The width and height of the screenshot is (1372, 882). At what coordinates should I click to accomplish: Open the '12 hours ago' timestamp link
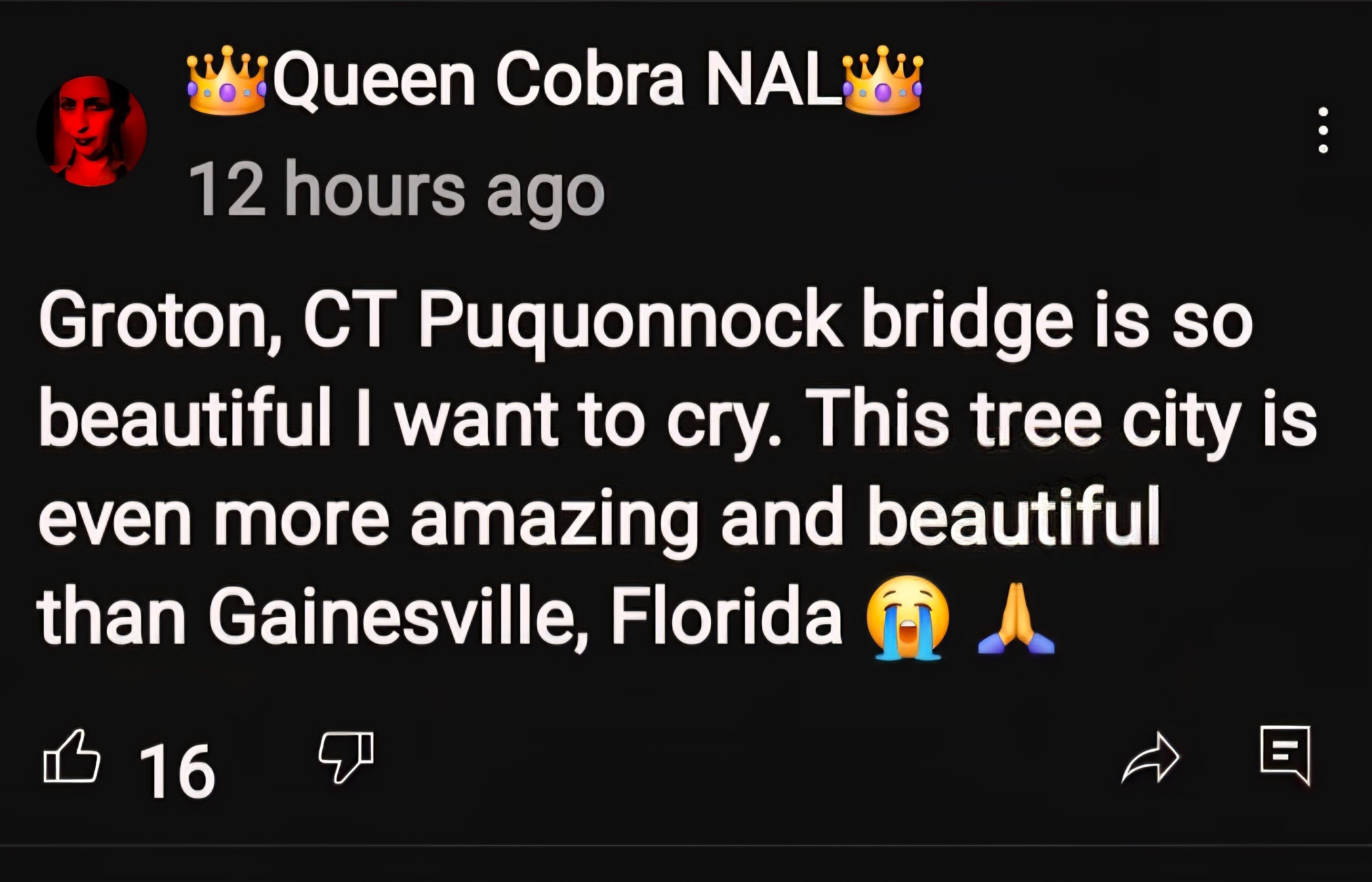pyautogui.click(x=396, y=190)
